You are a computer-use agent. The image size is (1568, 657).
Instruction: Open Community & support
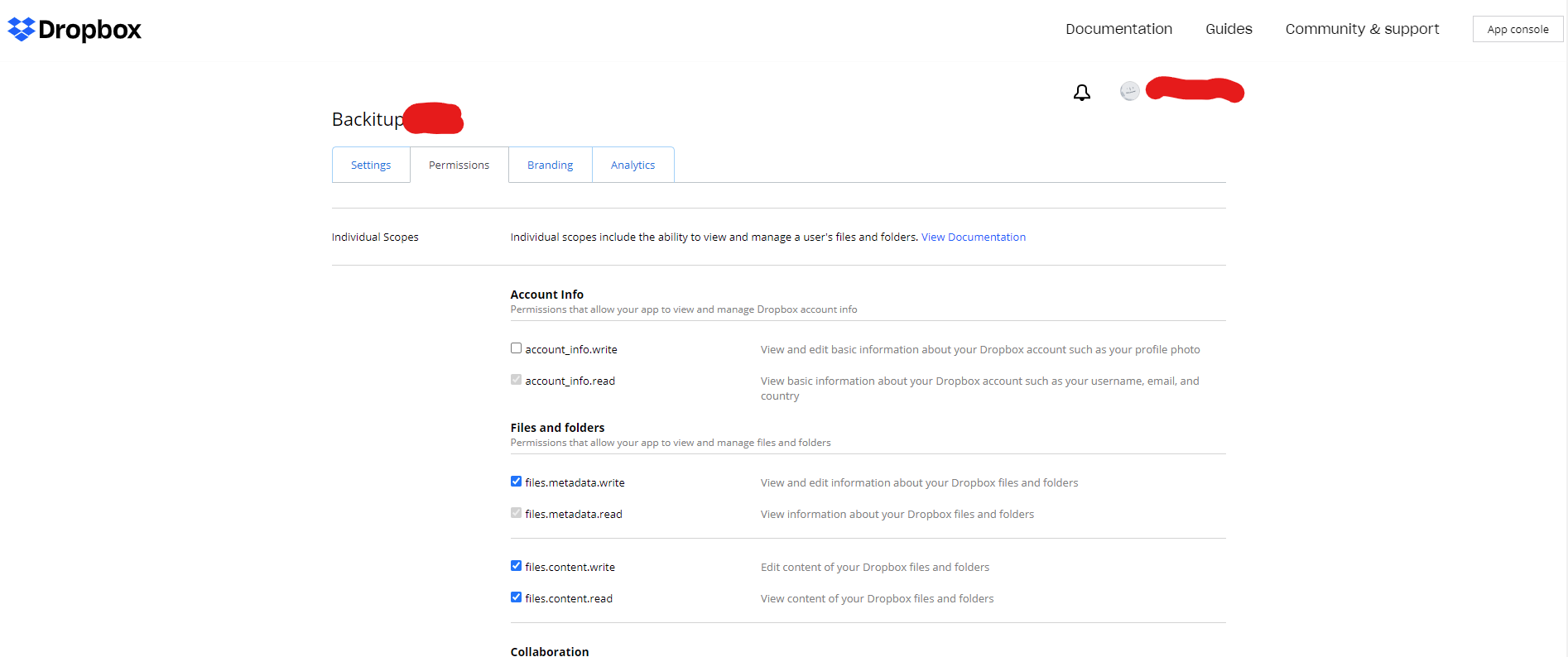click(1363, 29)
